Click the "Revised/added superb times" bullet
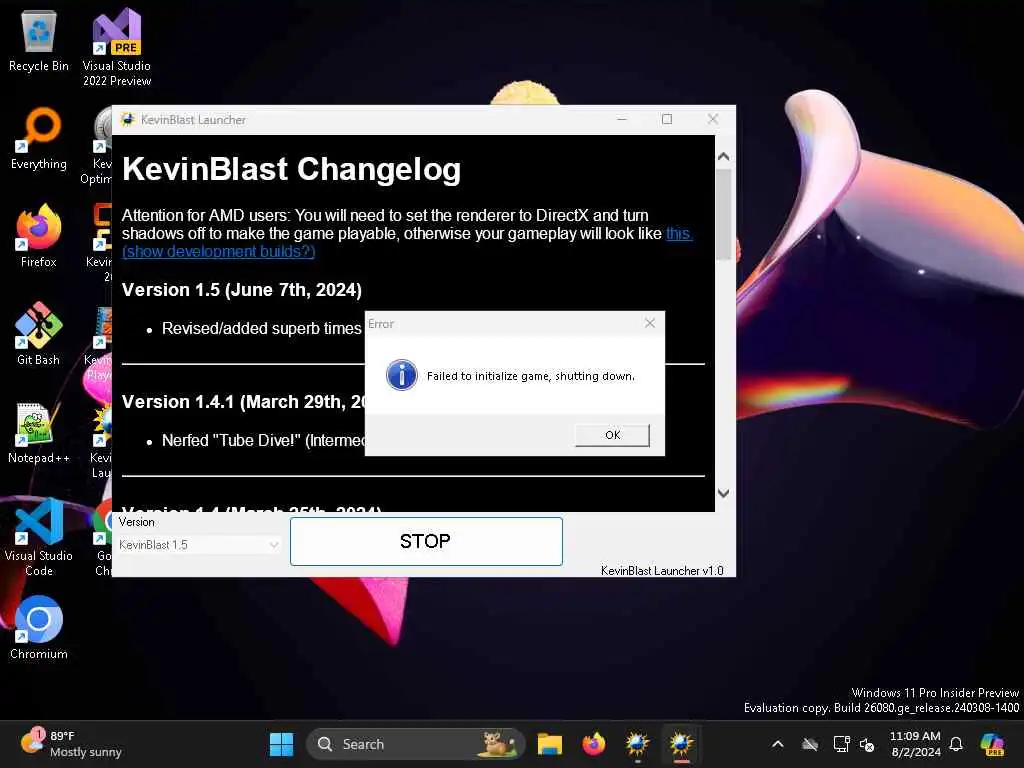Viewport: 1024px width, 768px height. (x=261, y=328)
